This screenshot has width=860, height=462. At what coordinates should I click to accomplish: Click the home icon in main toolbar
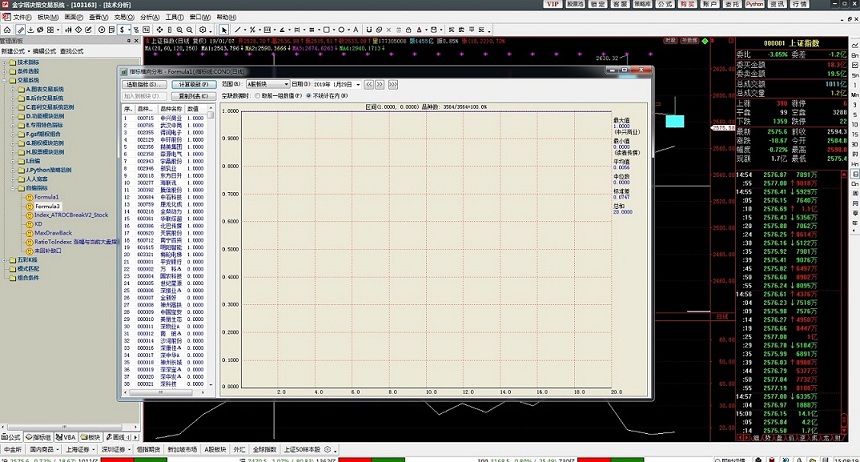[7, 29]
